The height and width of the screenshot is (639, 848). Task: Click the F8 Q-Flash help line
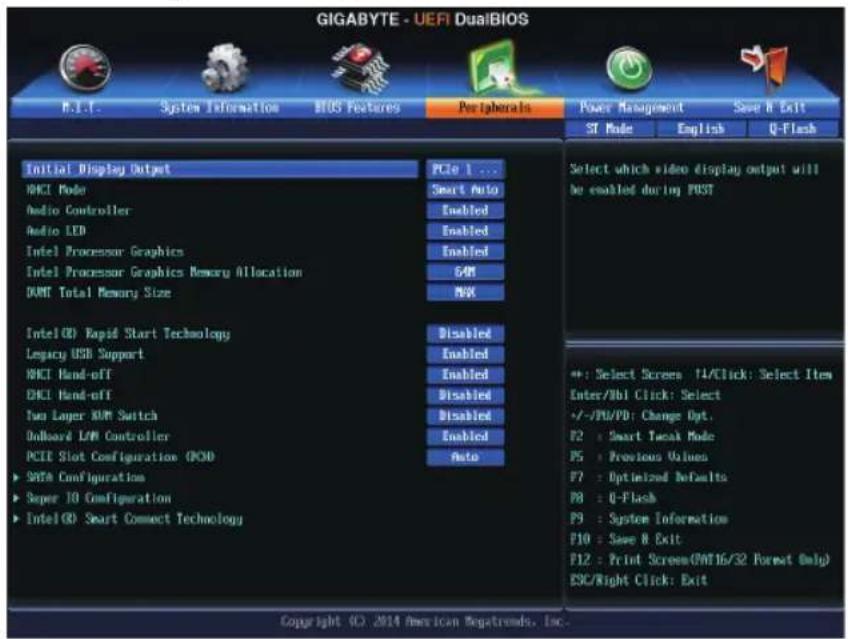coord(613,498)
